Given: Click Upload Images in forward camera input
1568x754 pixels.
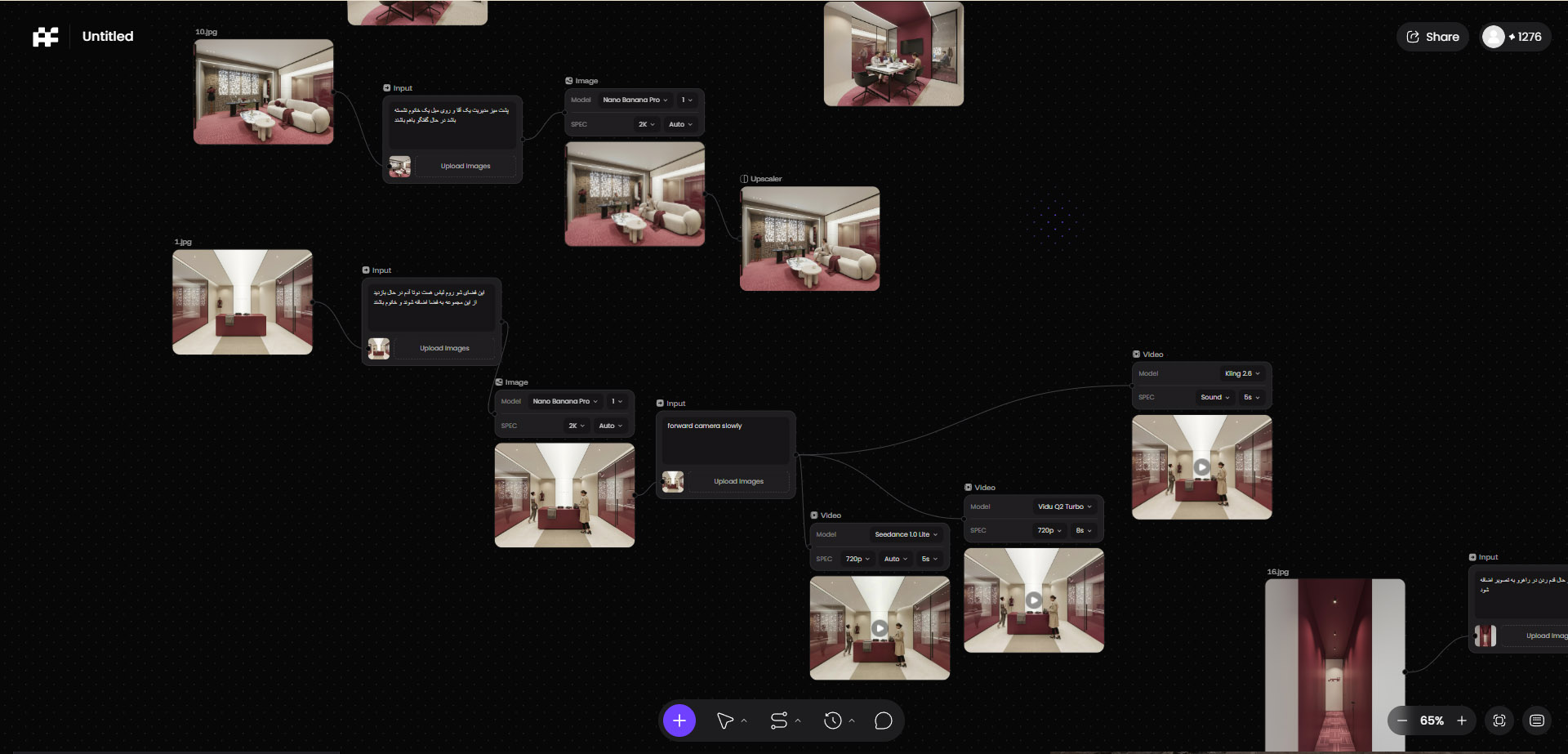Looking at the screenshot, I should pyautogui.click(x=738, y=481).
